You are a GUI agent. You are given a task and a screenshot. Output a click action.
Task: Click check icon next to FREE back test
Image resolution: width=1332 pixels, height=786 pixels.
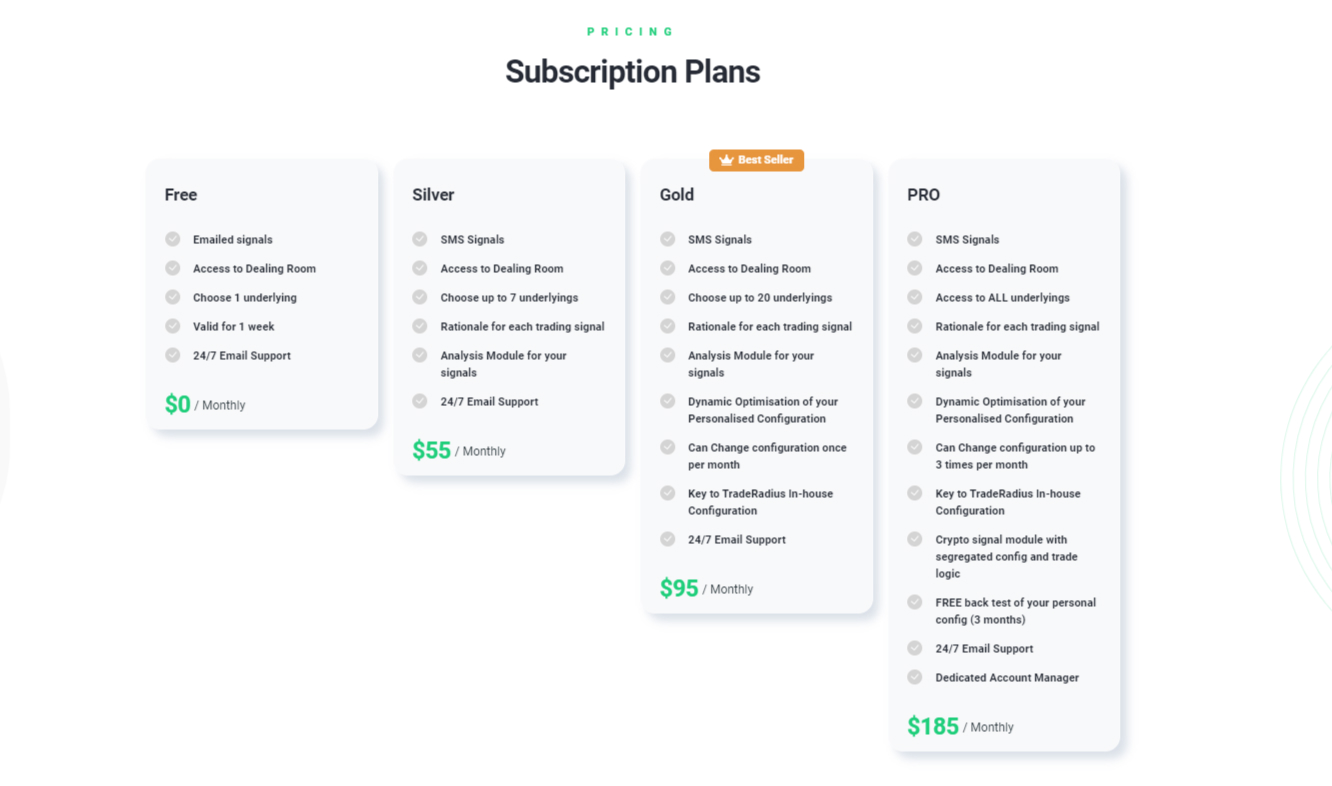[x=915, y=602]
